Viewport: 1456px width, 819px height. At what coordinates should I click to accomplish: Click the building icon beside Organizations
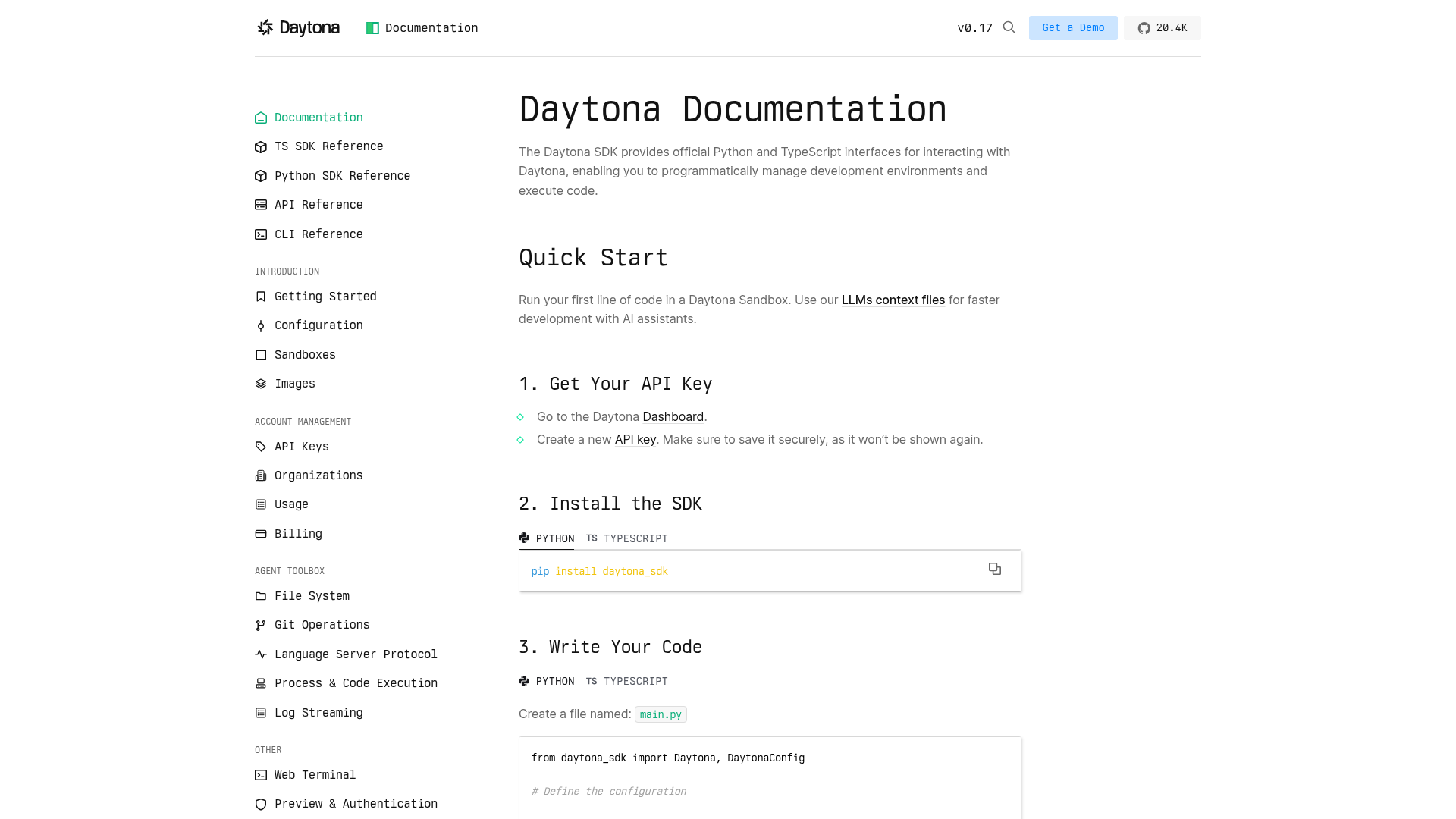tap(261, 475)
